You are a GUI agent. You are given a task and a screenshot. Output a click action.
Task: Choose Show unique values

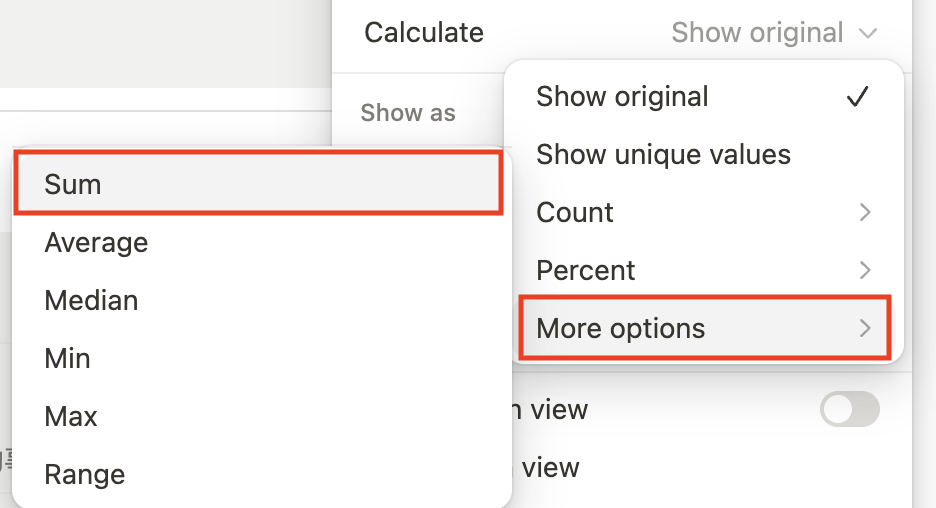(663, 155)
